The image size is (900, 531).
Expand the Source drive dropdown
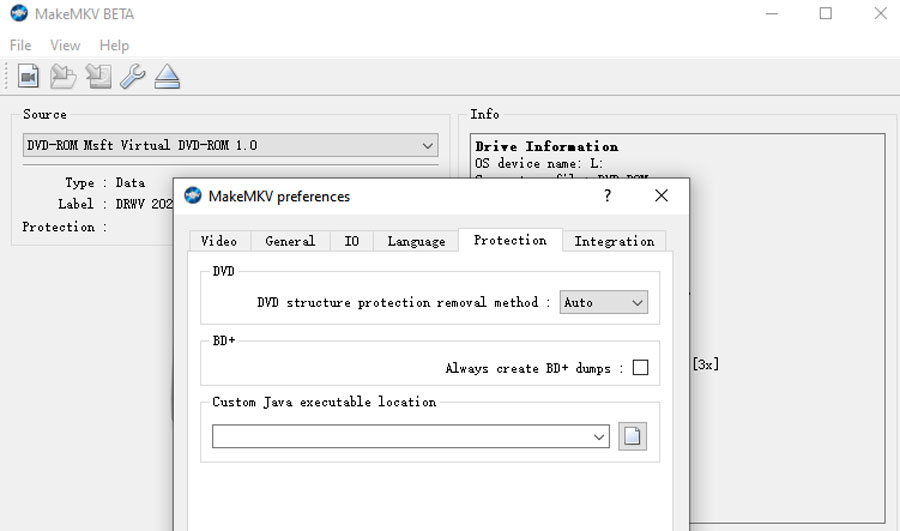tap(230, 145)
